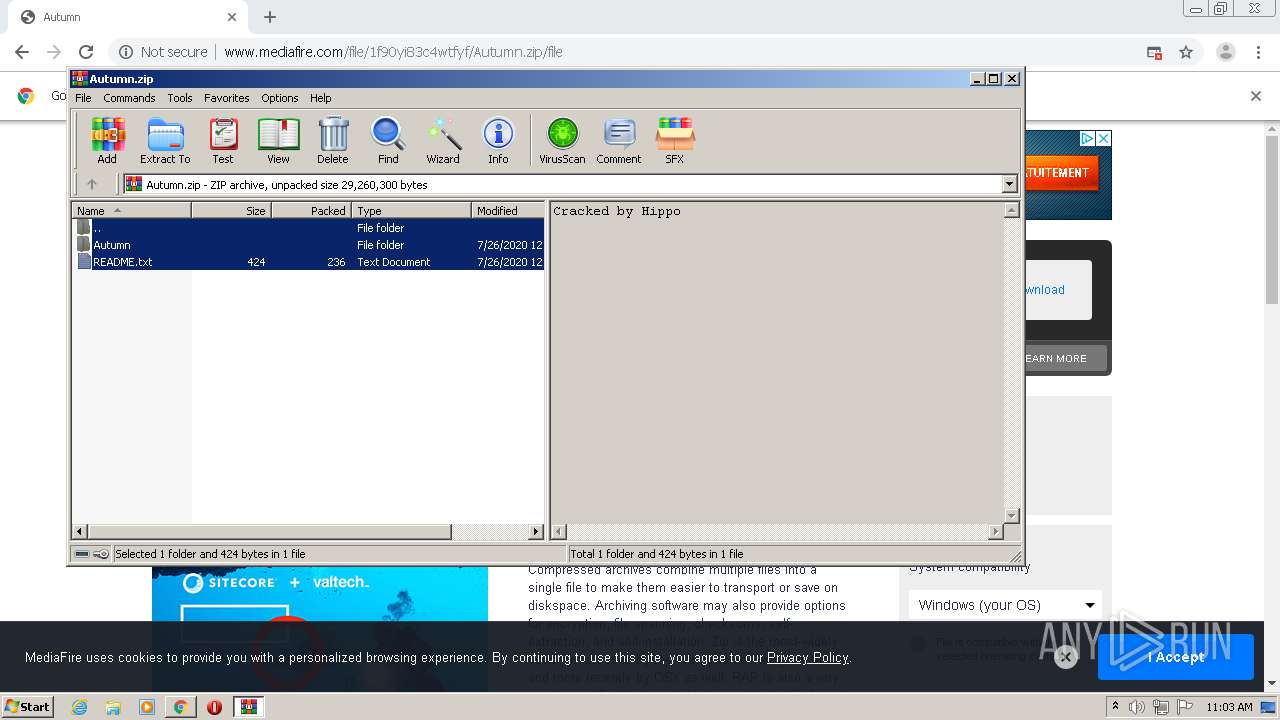The width and height of the screenshot is (1280, 720).
Task: Sort file list by Name column
Action: (131, 210)
